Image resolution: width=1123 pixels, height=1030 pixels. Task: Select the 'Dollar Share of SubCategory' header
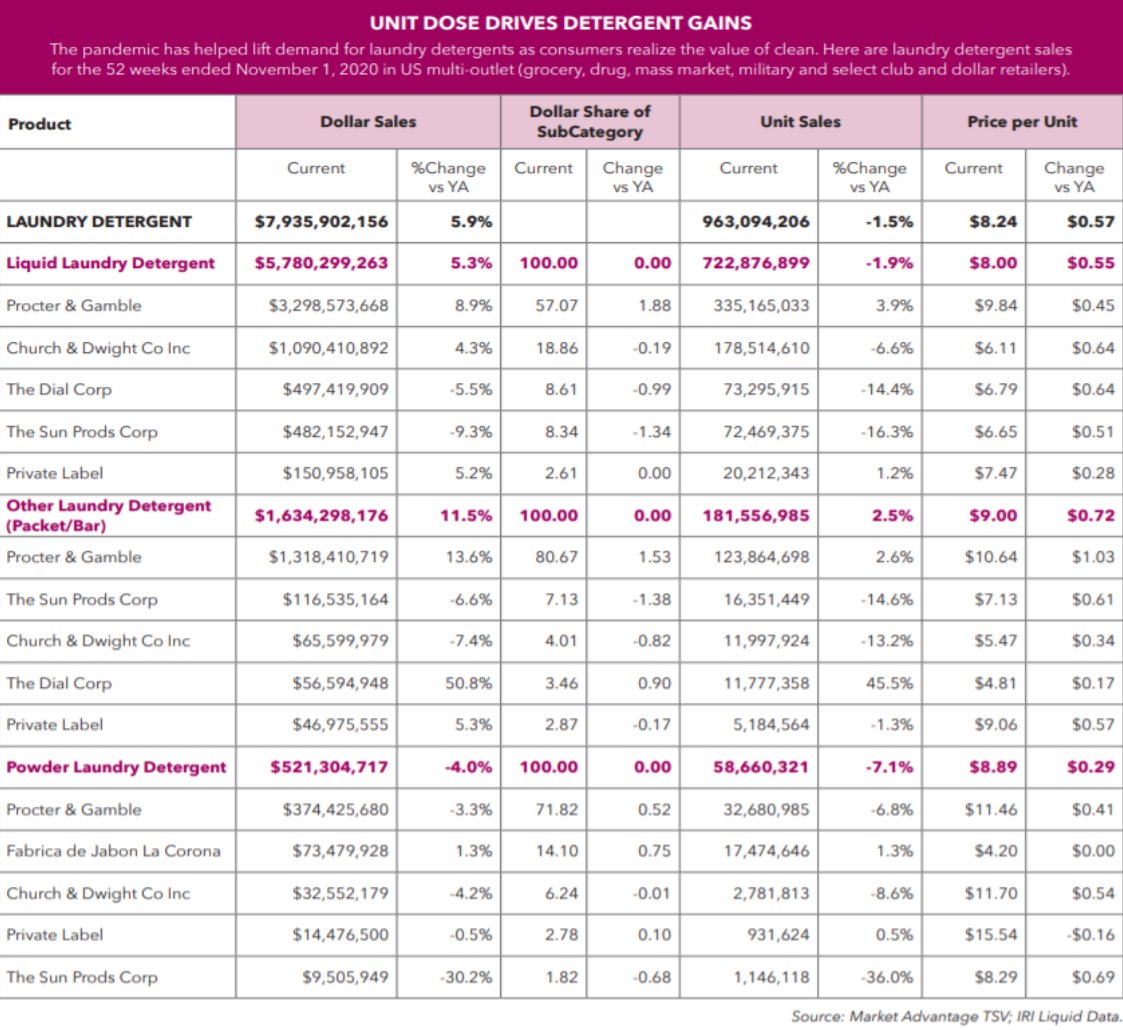coord(590,122)
